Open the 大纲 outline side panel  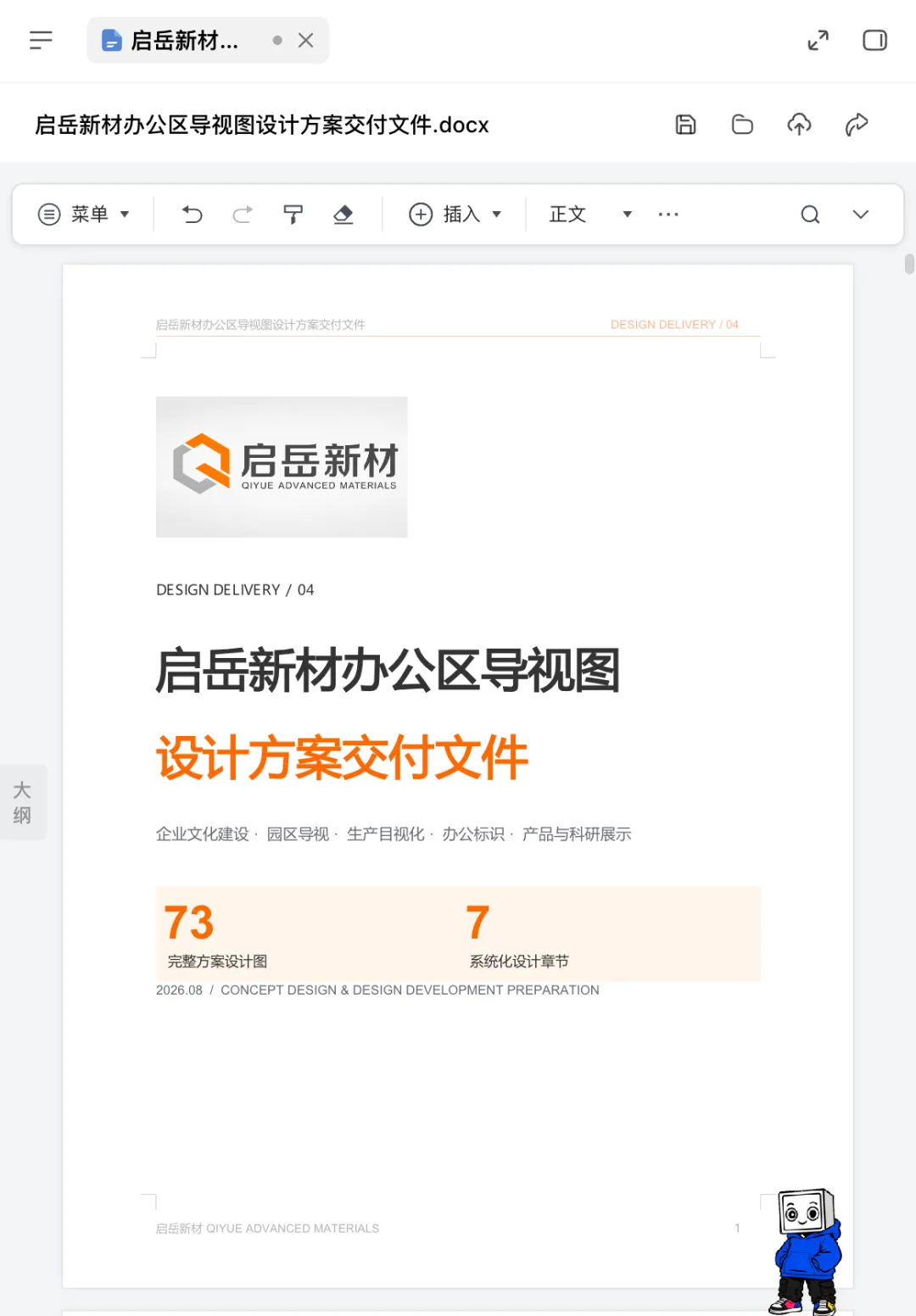pos(22,803)
